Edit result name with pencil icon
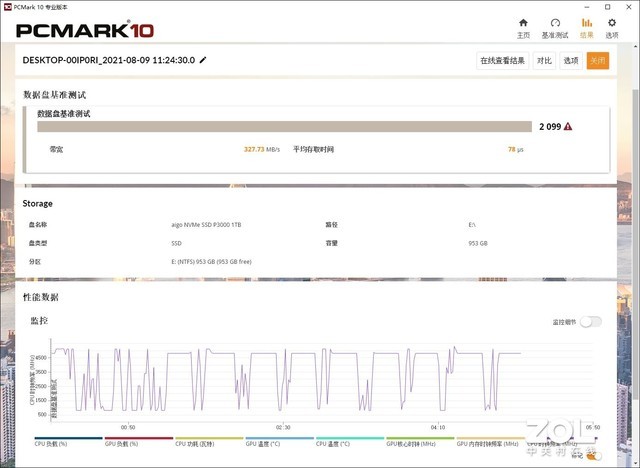Screen dimensions: 640x468 [203, 60]
